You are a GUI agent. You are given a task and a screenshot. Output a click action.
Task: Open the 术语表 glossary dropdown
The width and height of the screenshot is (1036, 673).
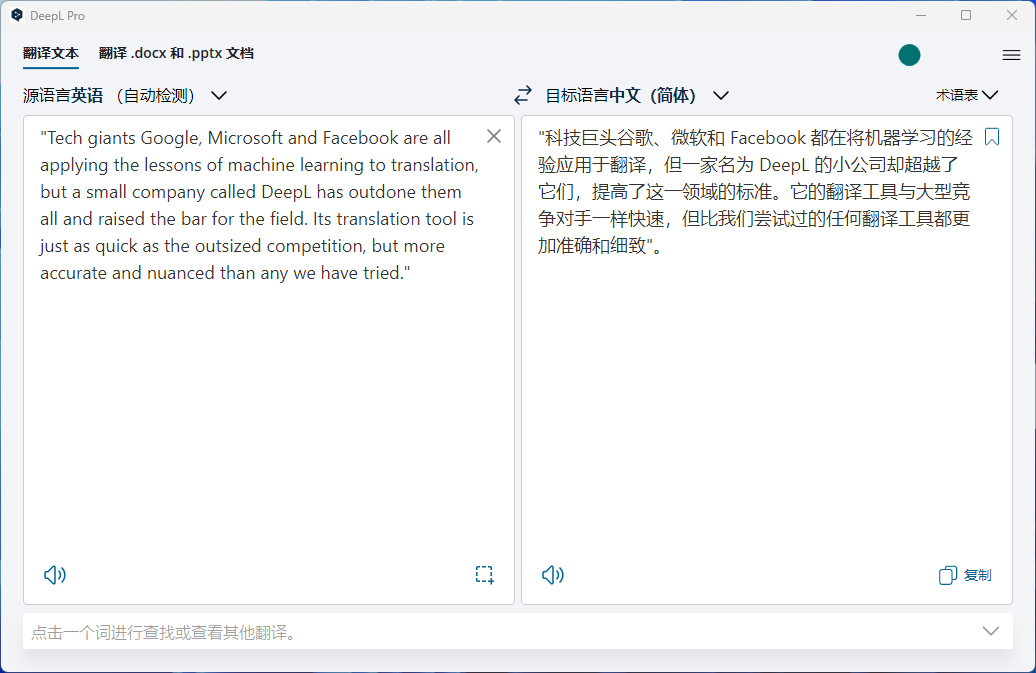click(x=967, y=95)
